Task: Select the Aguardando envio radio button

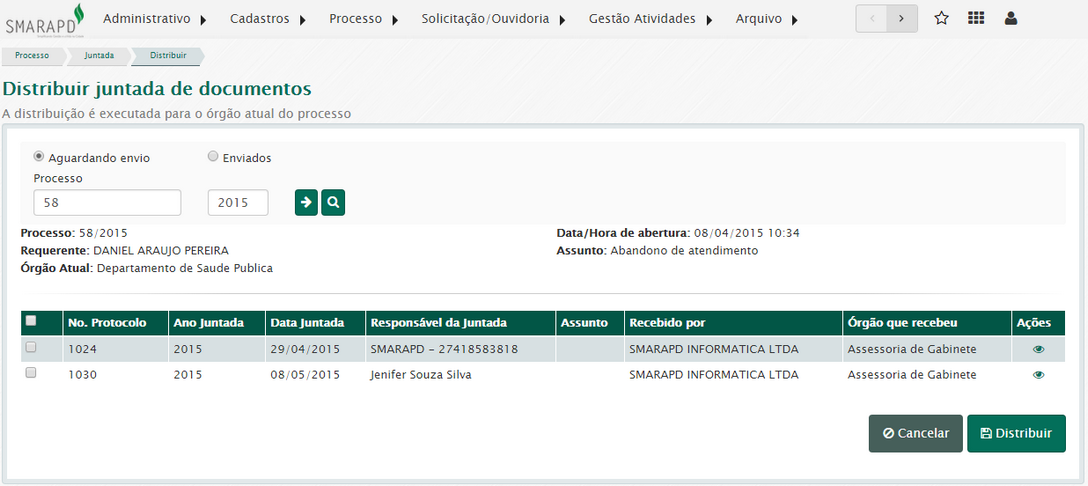Action: [39, 157]
